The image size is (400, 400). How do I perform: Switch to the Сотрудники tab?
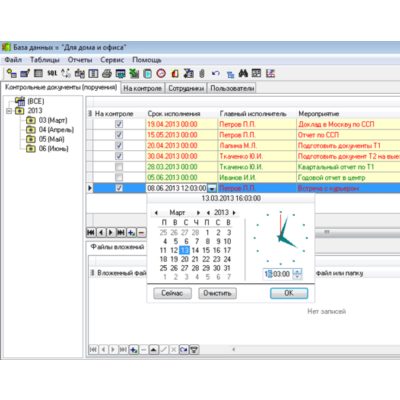pos(186,88)
